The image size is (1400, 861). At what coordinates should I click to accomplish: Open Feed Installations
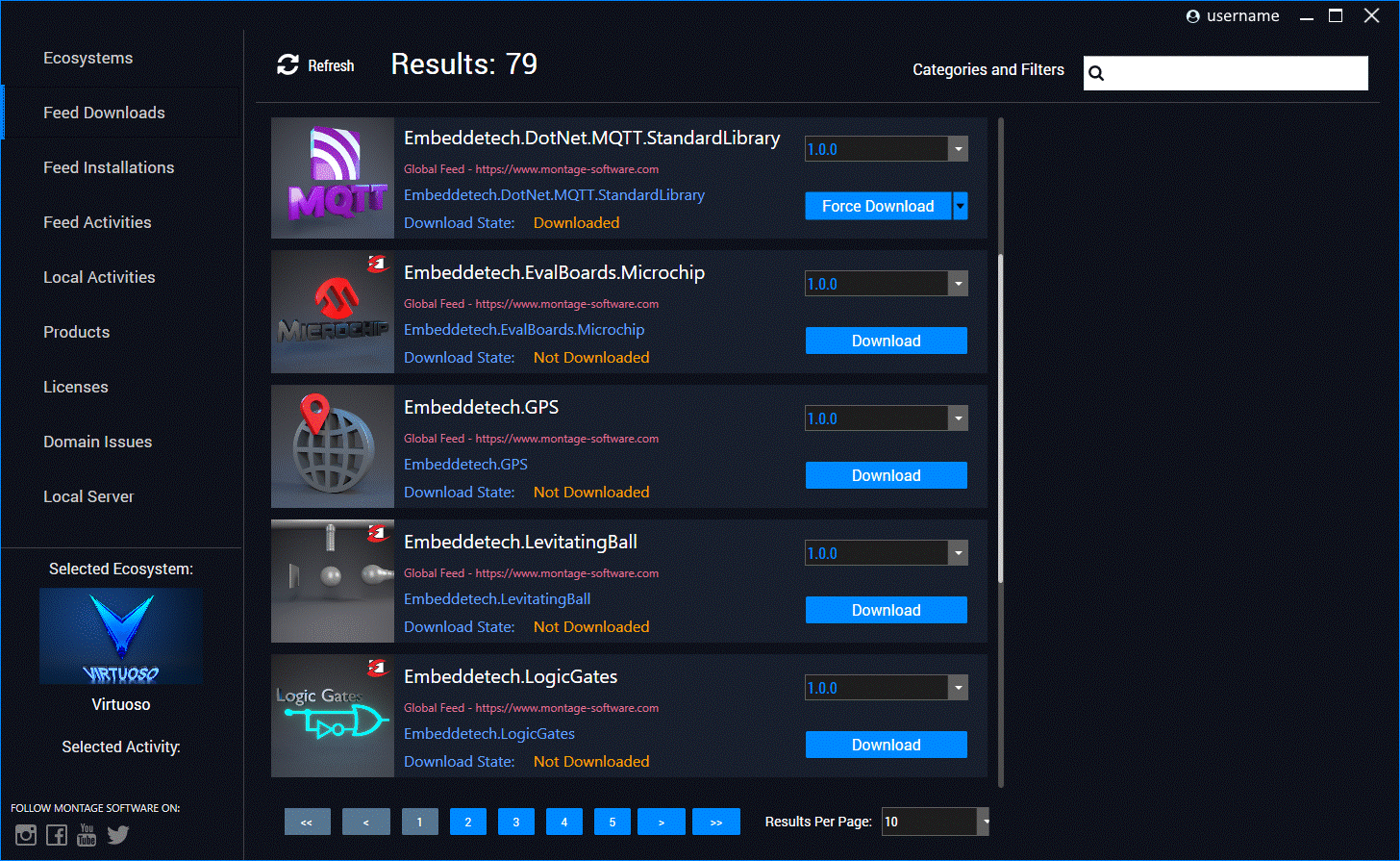pyautogui.click(x=109, y=167)
